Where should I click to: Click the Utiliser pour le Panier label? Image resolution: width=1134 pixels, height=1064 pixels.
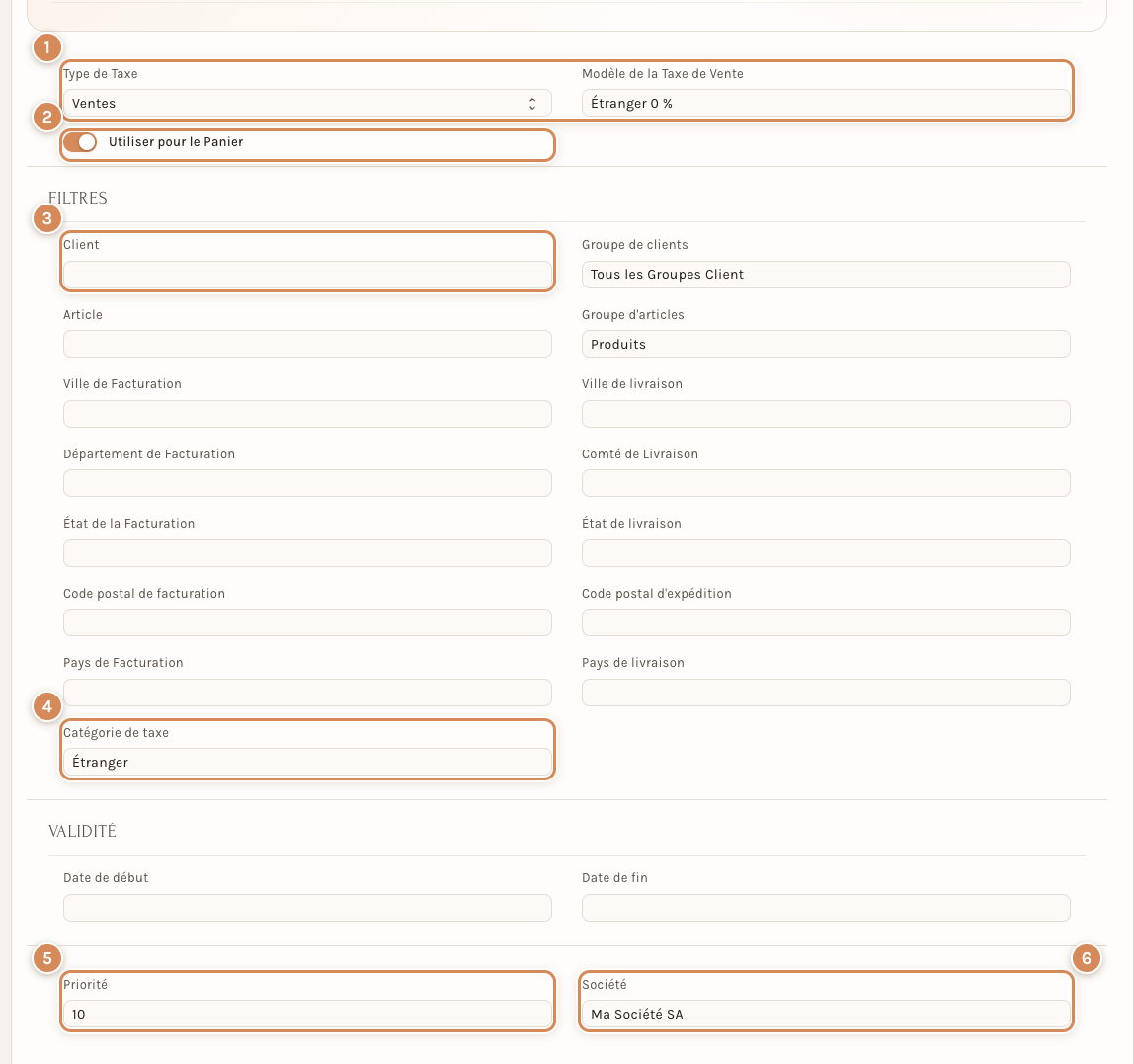click(x=176, y=142)
